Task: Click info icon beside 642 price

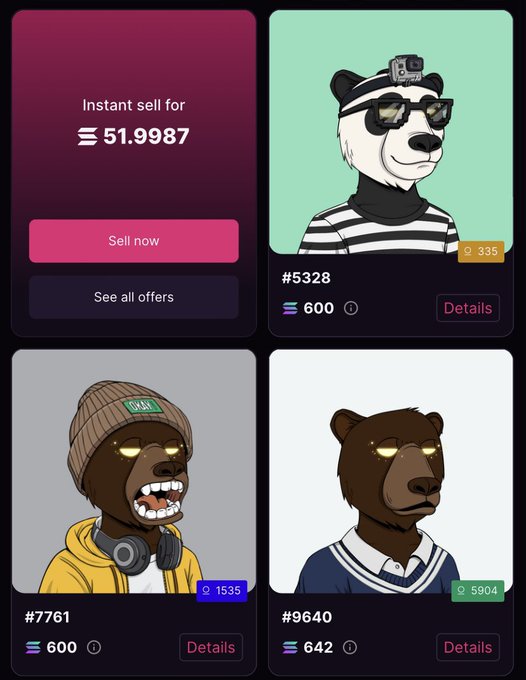Action: (350, 647)
